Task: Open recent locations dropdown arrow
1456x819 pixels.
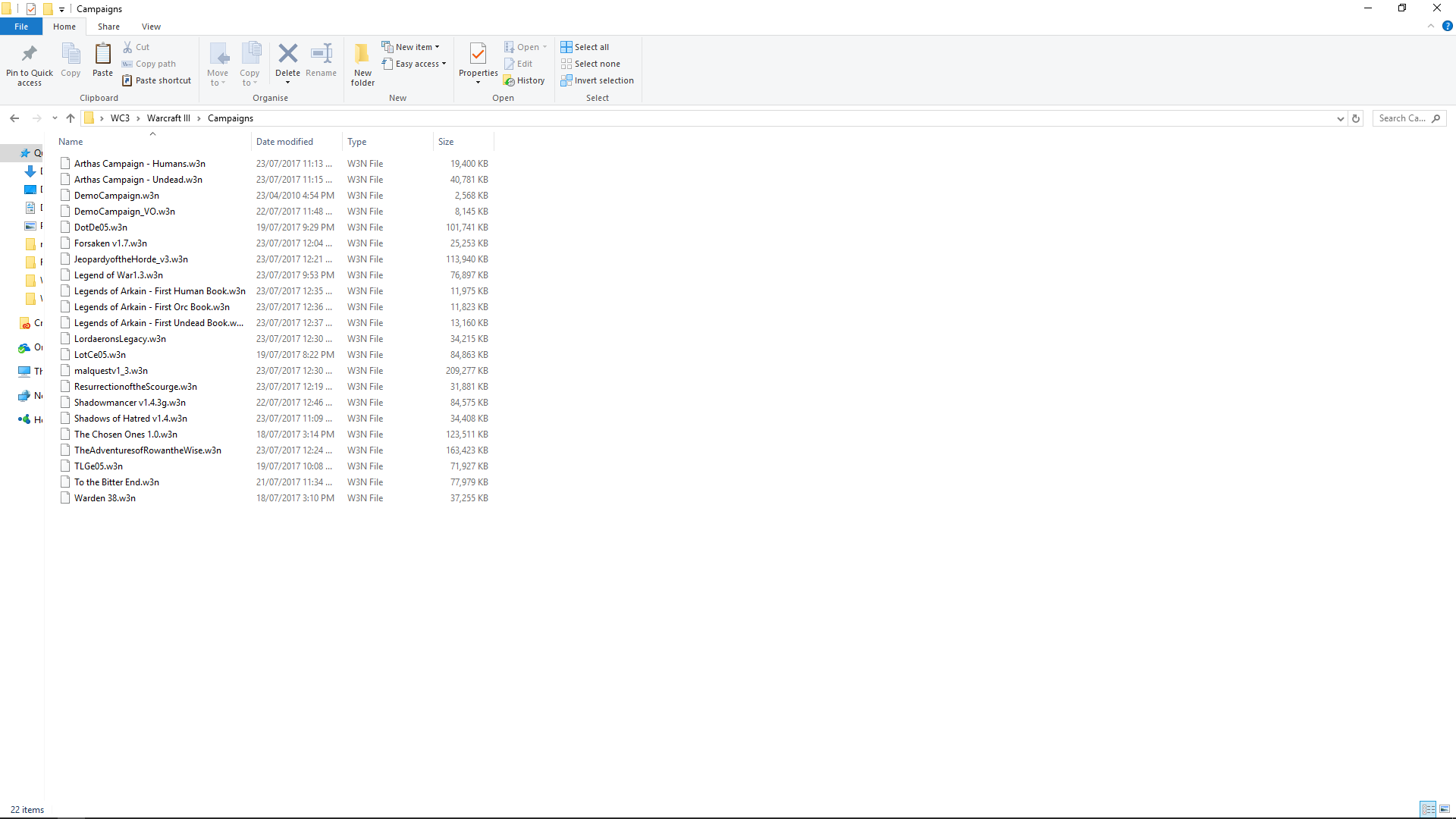Action: [55, 118]
